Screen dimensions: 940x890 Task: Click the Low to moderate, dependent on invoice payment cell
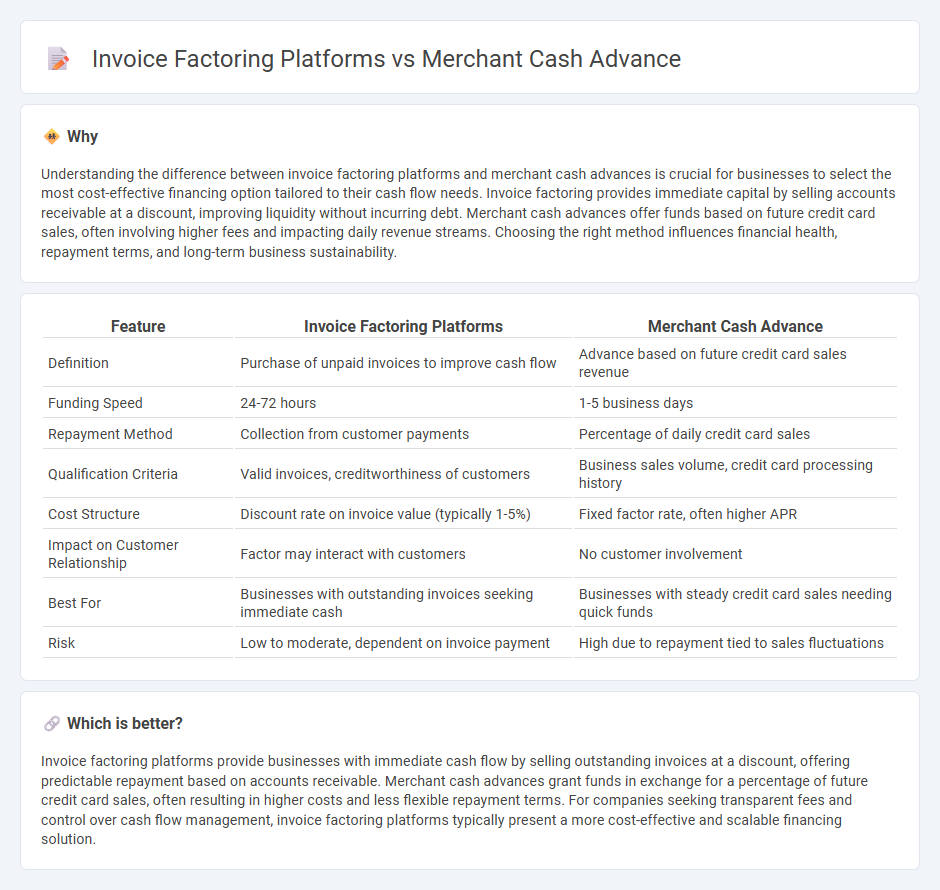click(403, 643)
